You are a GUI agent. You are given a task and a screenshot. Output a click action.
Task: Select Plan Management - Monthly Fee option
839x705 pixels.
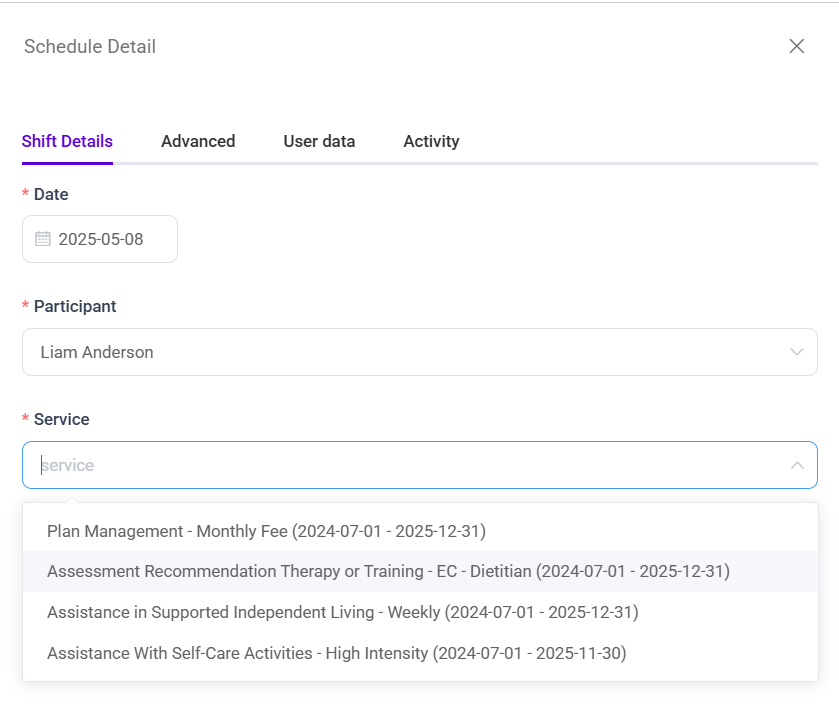pyautogui.click(x=266, y=531)
